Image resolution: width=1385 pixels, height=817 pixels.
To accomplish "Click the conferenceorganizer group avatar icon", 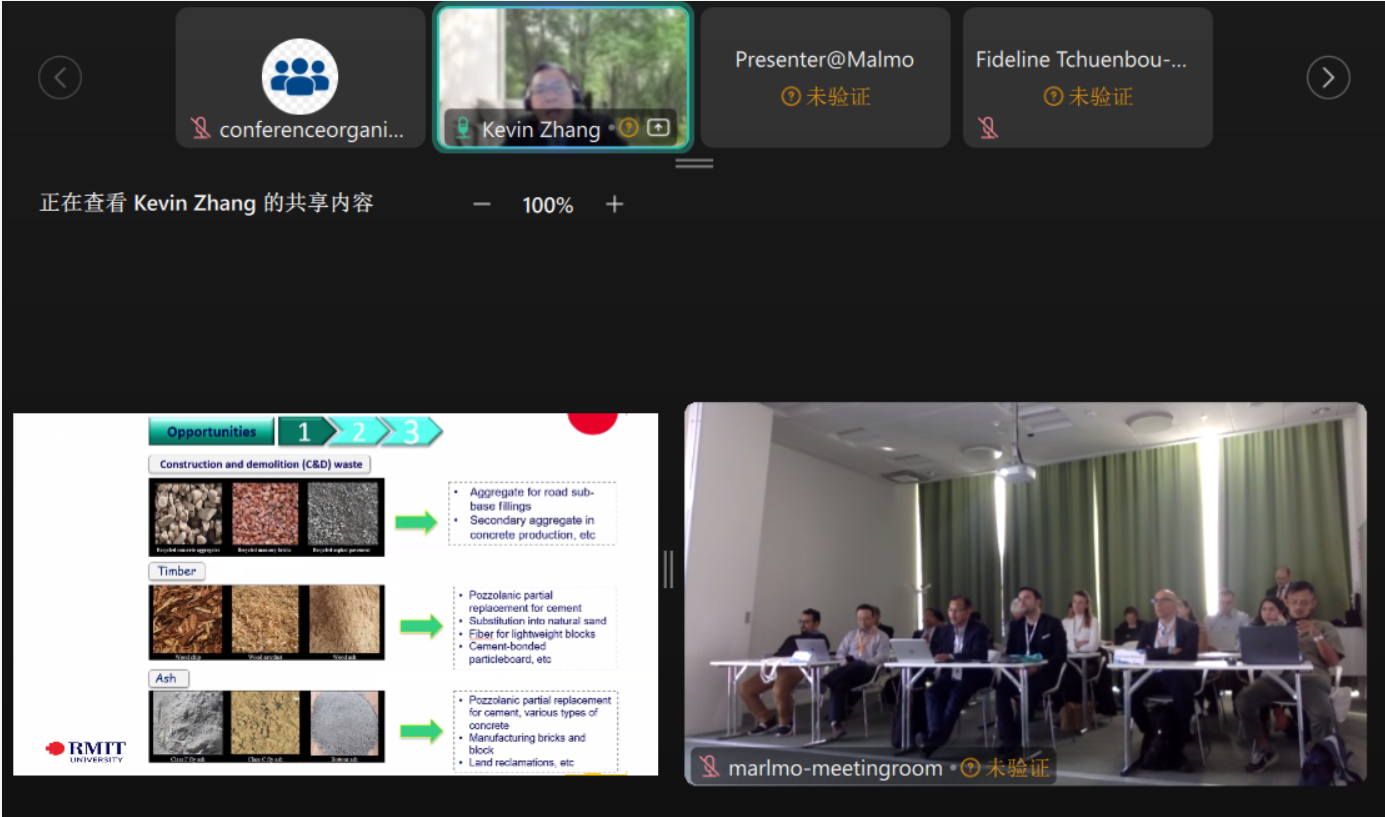I will tap(300, 76).
